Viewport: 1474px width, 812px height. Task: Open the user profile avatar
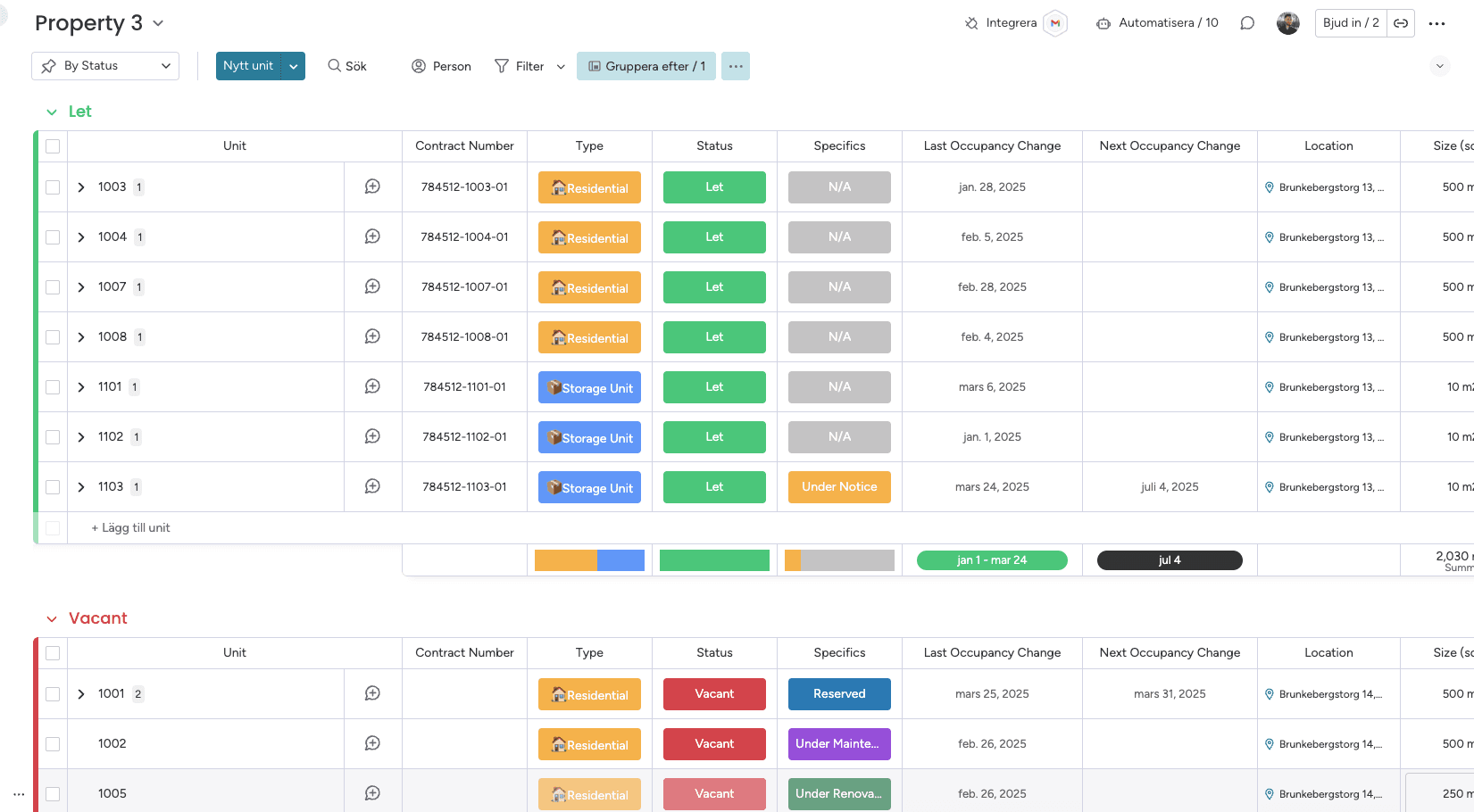coord(1287,23)
